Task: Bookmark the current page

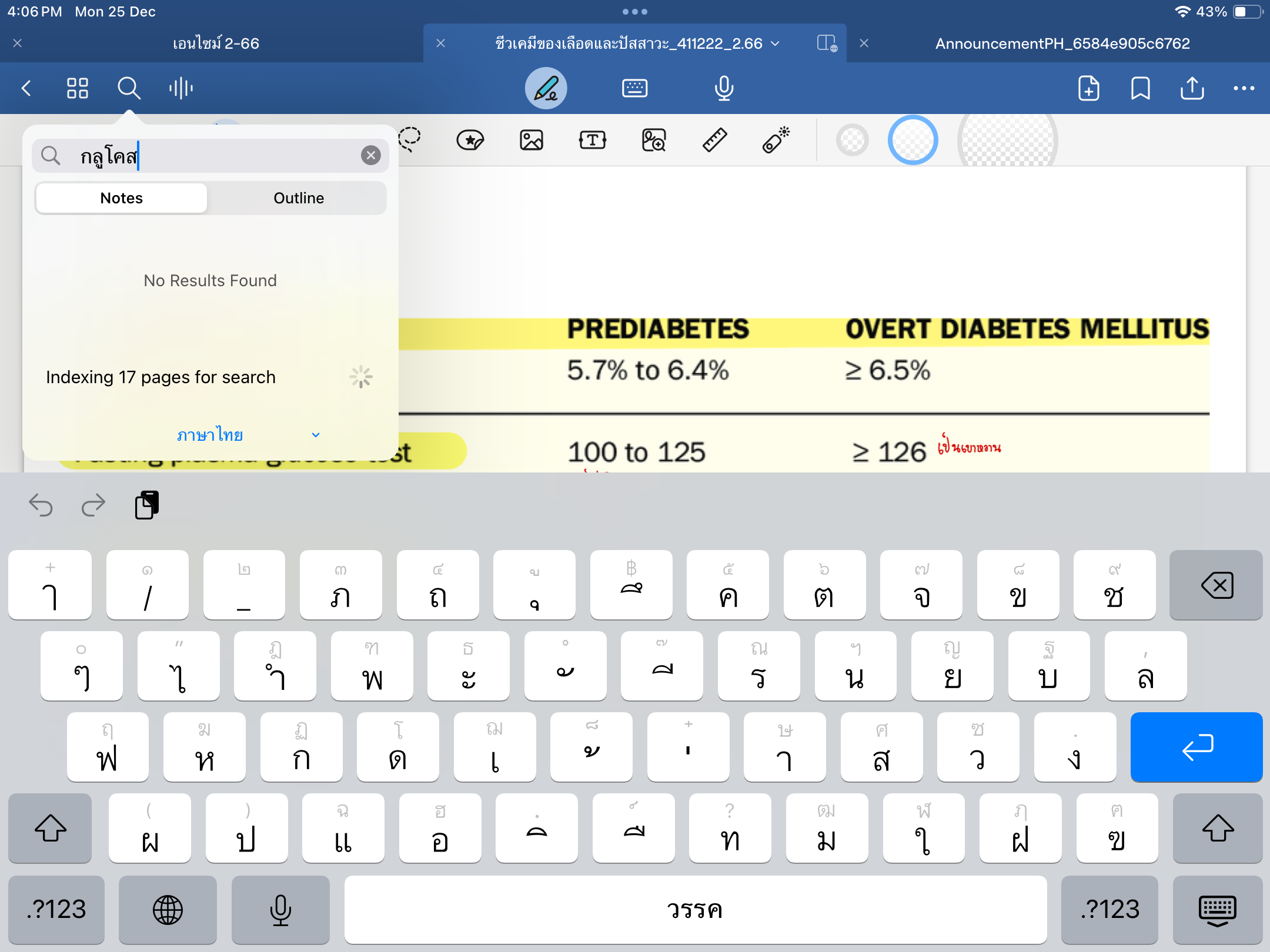Action: click(1141, 88)
